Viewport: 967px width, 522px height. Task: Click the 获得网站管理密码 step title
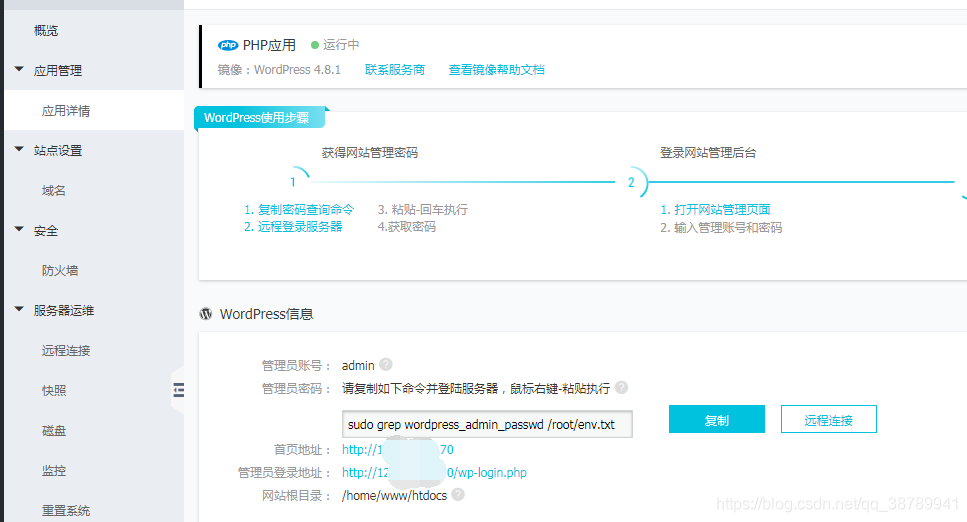370,152
